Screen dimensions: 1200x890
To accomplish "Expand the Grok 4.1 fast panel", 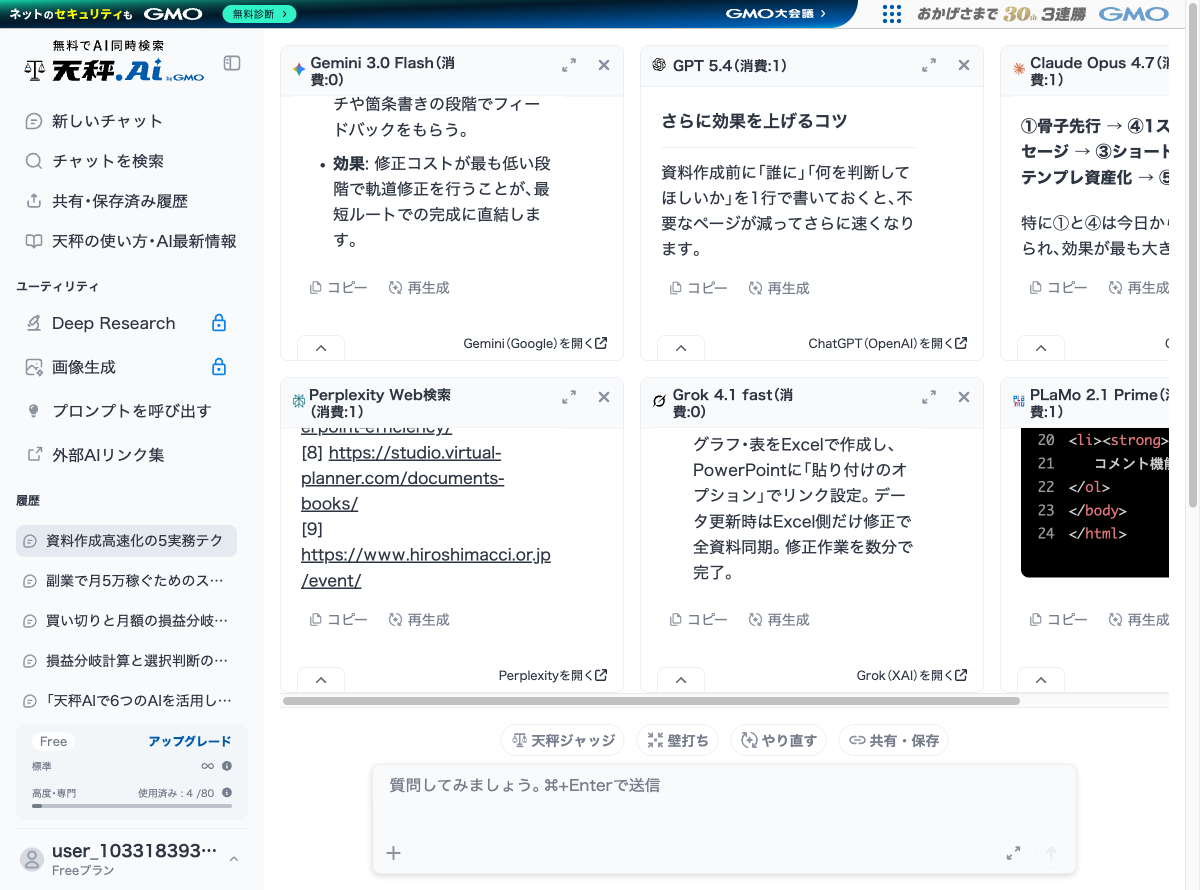I will coord(929,397).
